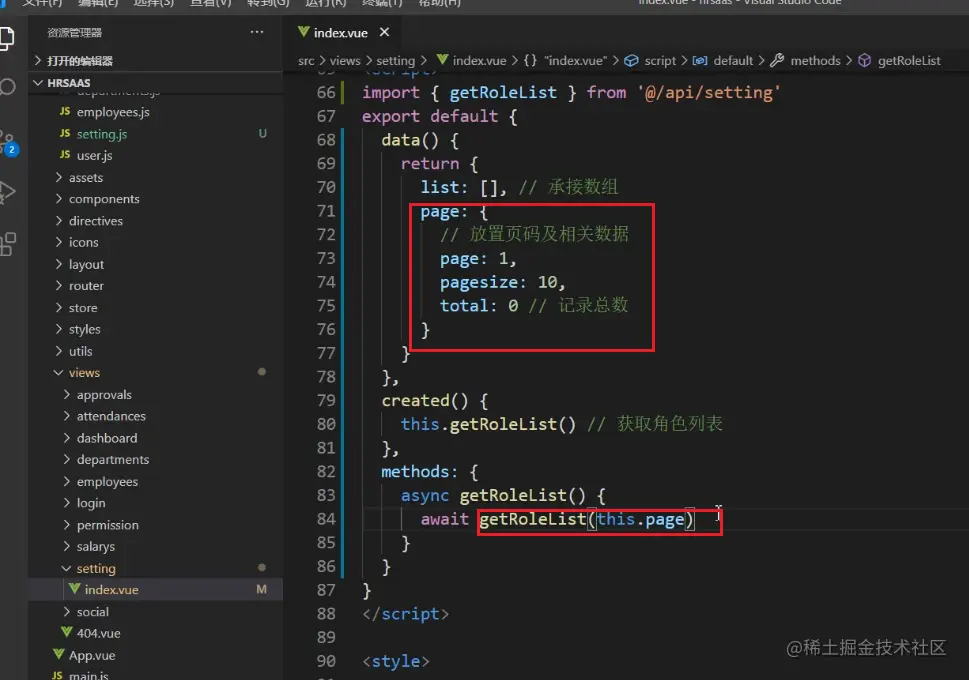969x680 pixels.
Task: Expand the layout folder
Action: (x=86, y=264)
